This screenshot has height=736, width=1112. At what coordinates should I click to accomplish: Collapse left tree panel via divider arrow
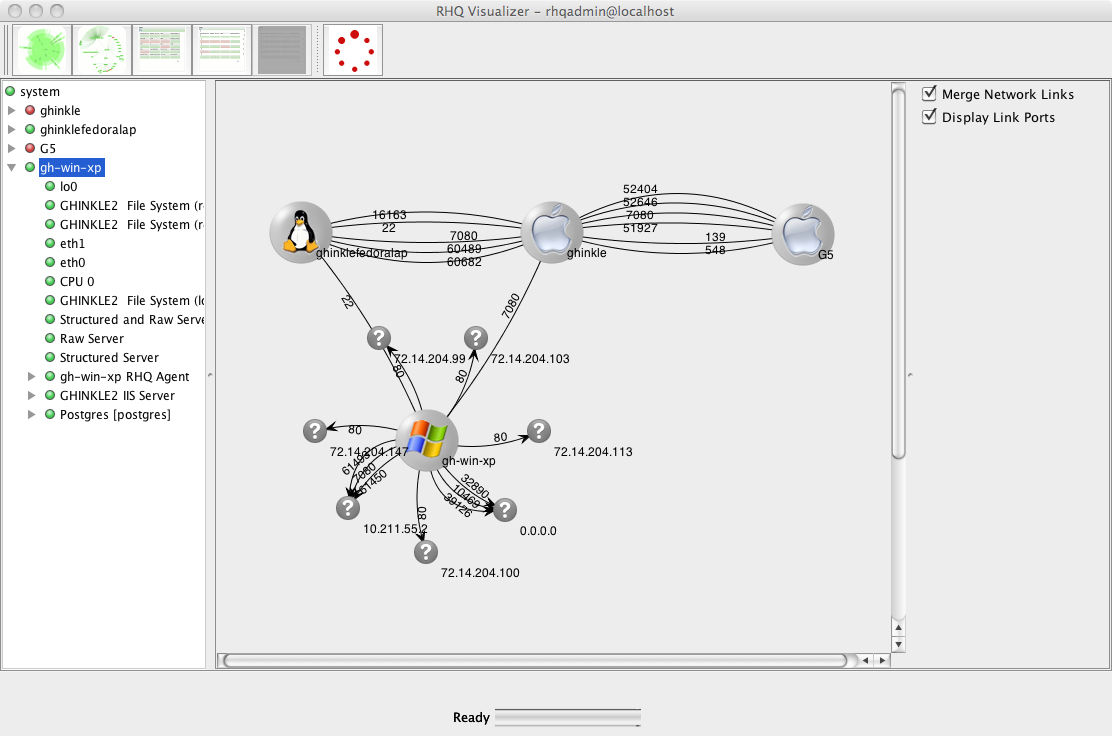[210, 374]
